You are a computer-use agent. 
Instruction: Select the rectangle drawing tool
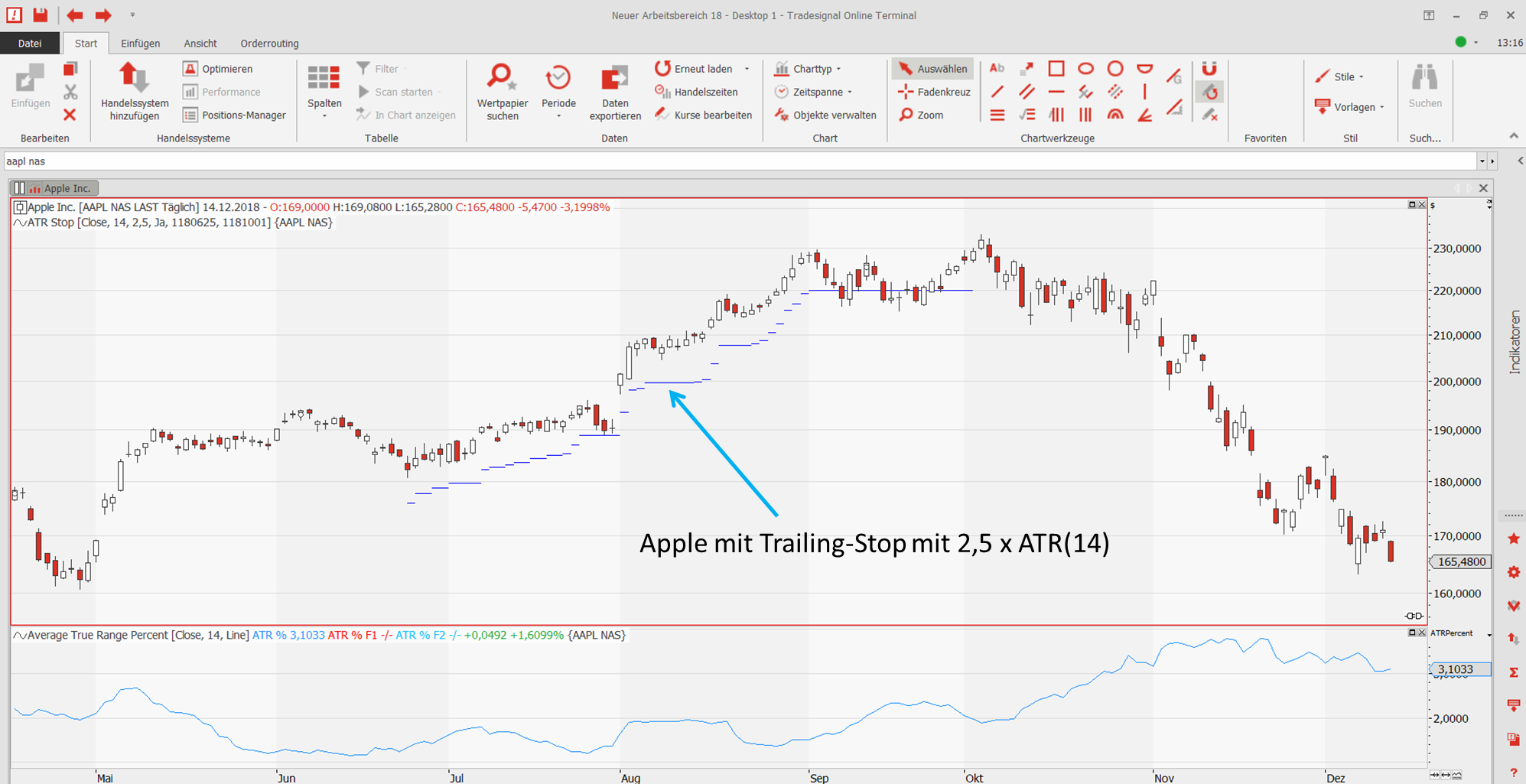[1056, 69]
